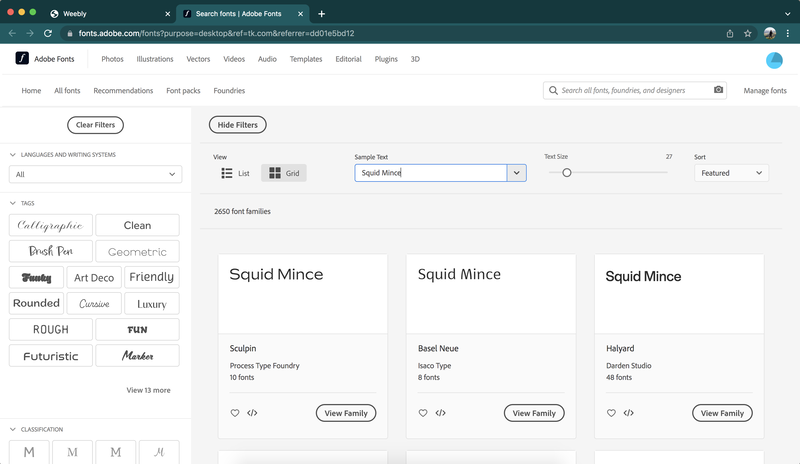Click the Adobe Fonts logo icon
Viewport: 800px width, 464px height.
[x=22, y=58]
